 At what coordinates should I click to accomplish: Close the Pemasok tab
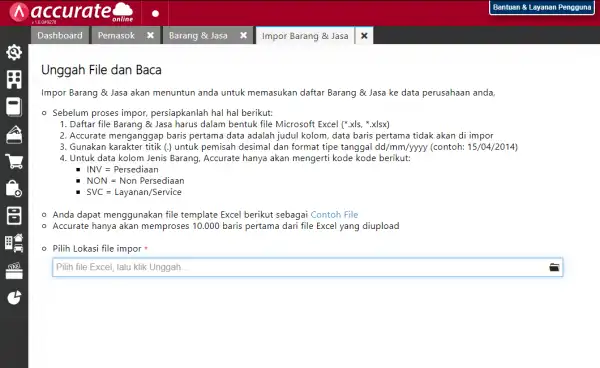pos(150,35)
